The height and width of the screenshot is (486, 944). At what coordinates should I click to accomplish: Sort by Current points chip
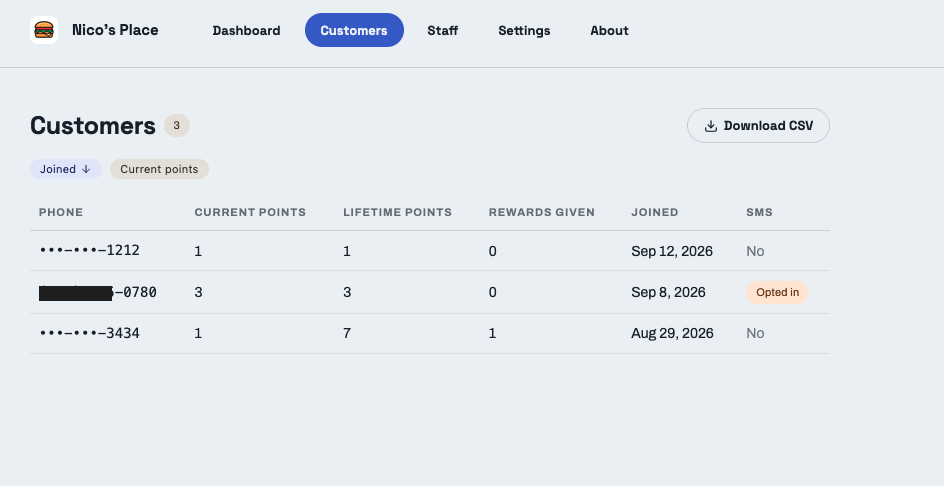(159, 169)
